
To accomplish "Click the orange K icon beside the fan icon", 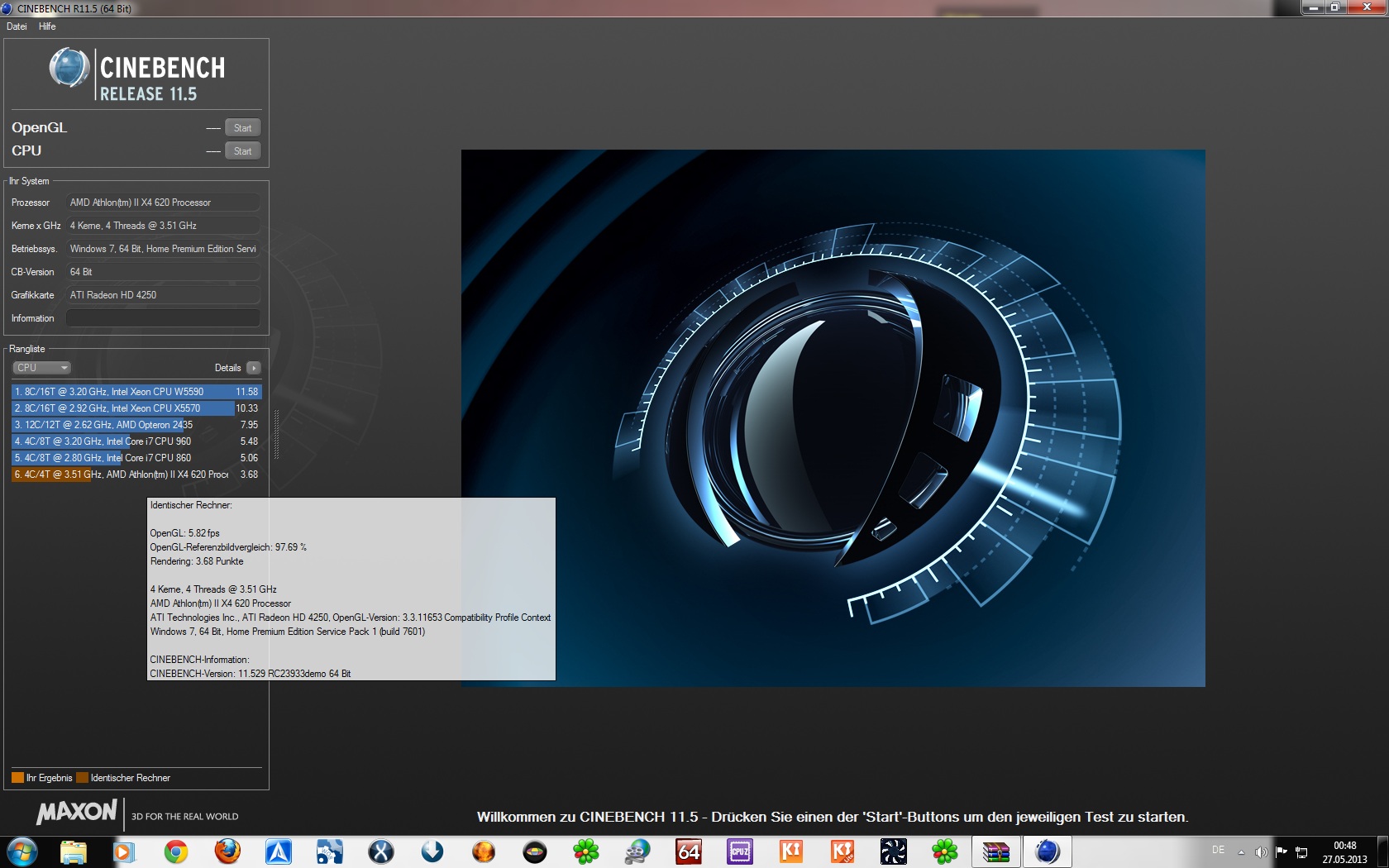I will pos(842,851).
